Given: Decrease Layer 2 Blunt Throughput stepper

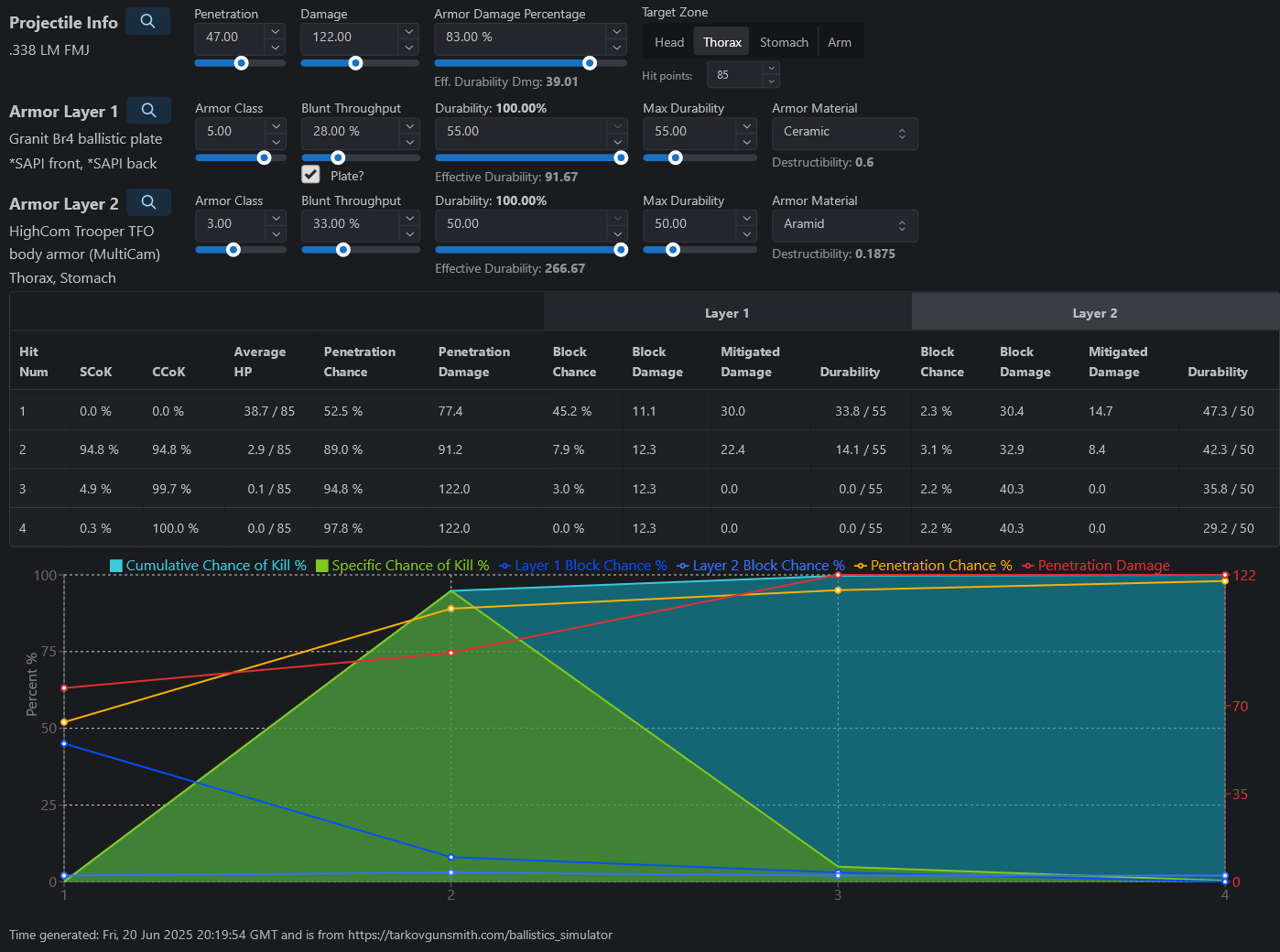Looking at the screenshot, I should 410,234.
